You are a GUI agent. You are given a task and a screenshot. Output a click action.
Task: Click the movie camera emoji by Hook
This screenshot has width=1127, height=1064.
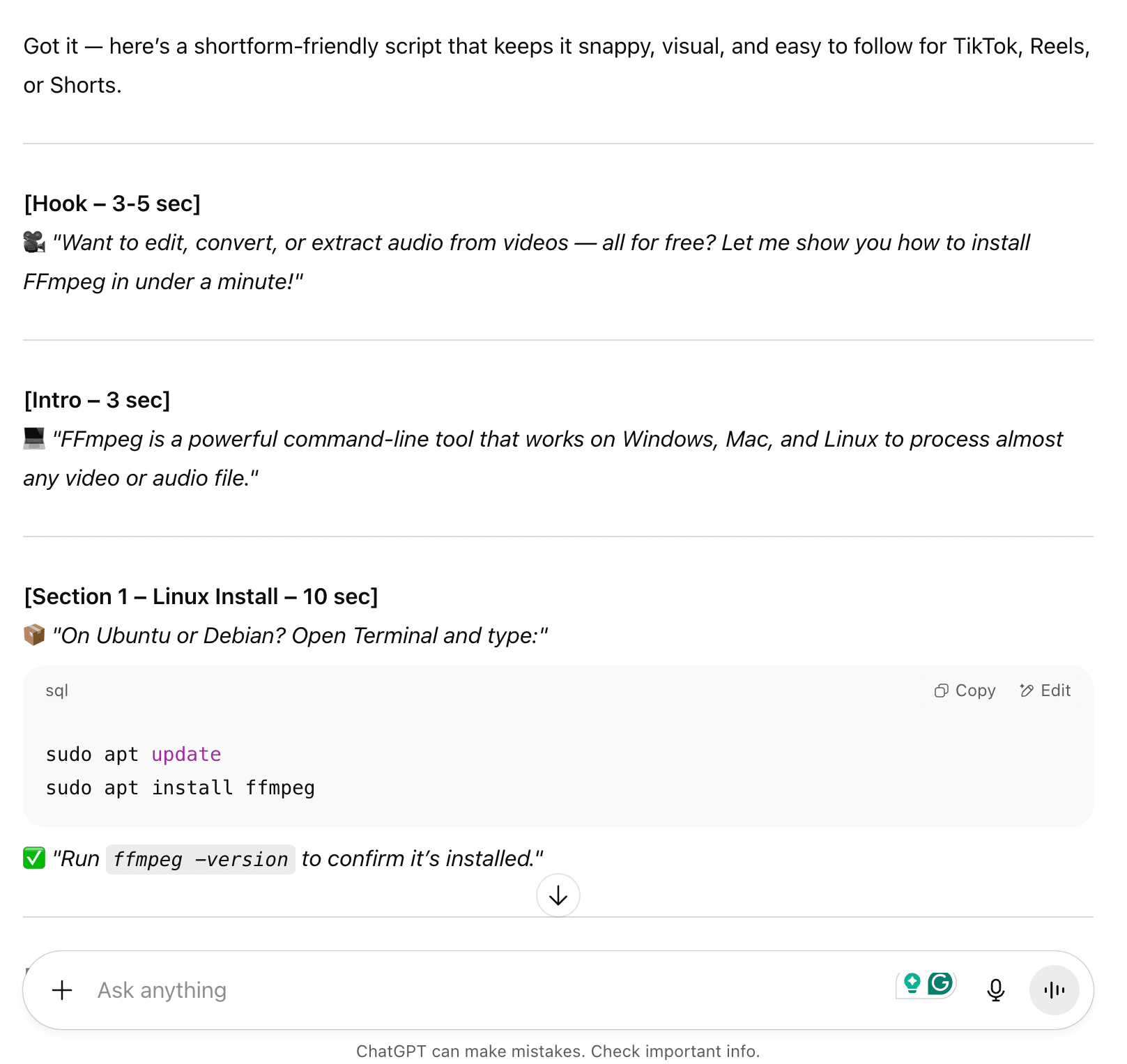34,242
